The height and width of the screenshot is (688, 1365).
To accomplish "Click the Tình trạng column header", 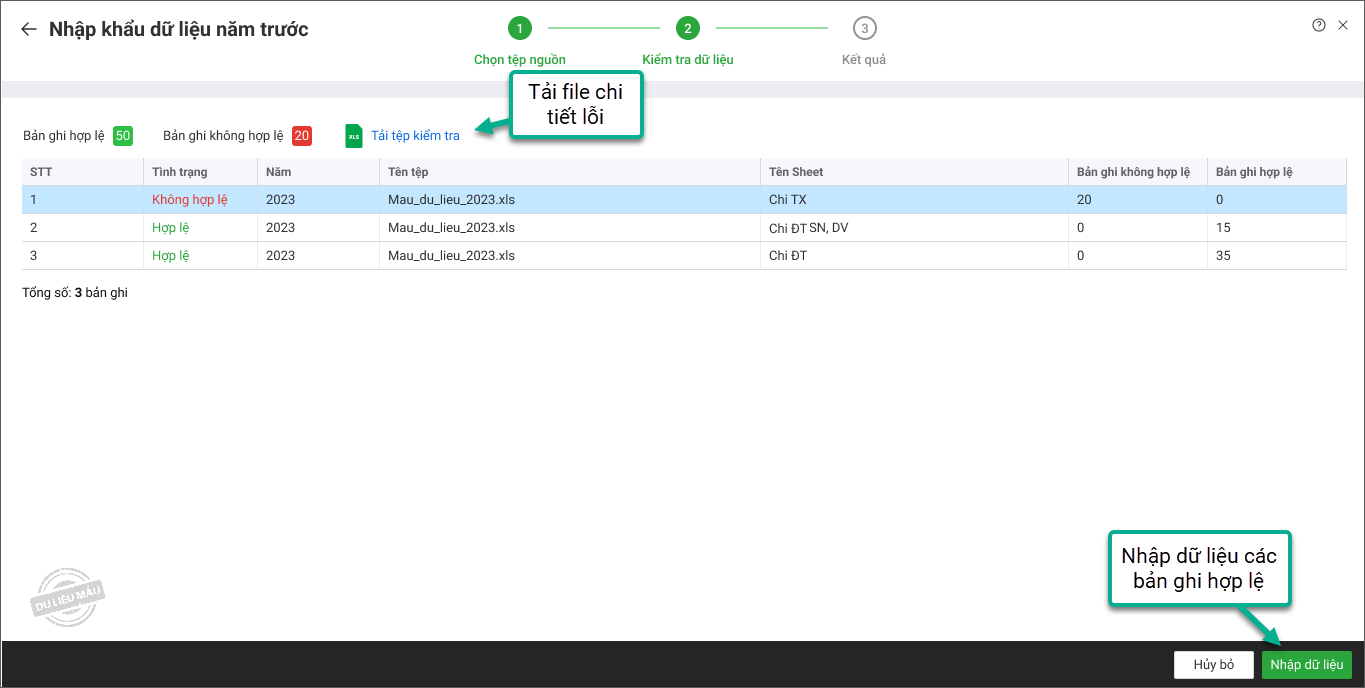I will [x=180, y=172].
